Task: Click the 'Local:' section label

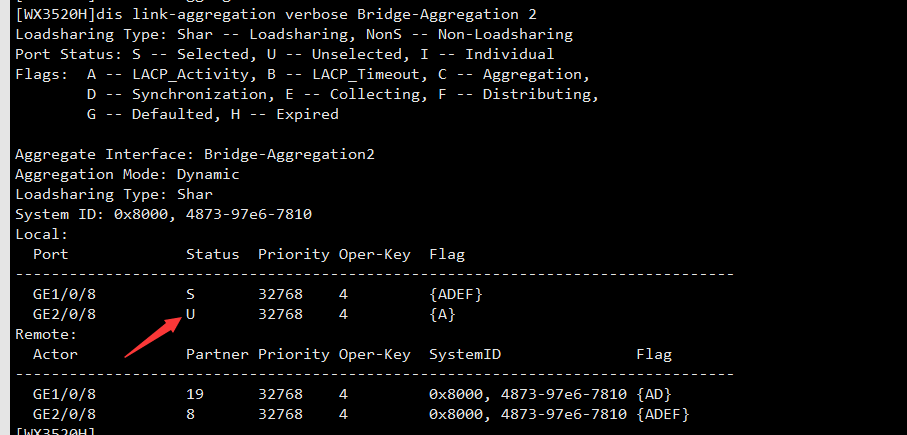Action: 42,234
